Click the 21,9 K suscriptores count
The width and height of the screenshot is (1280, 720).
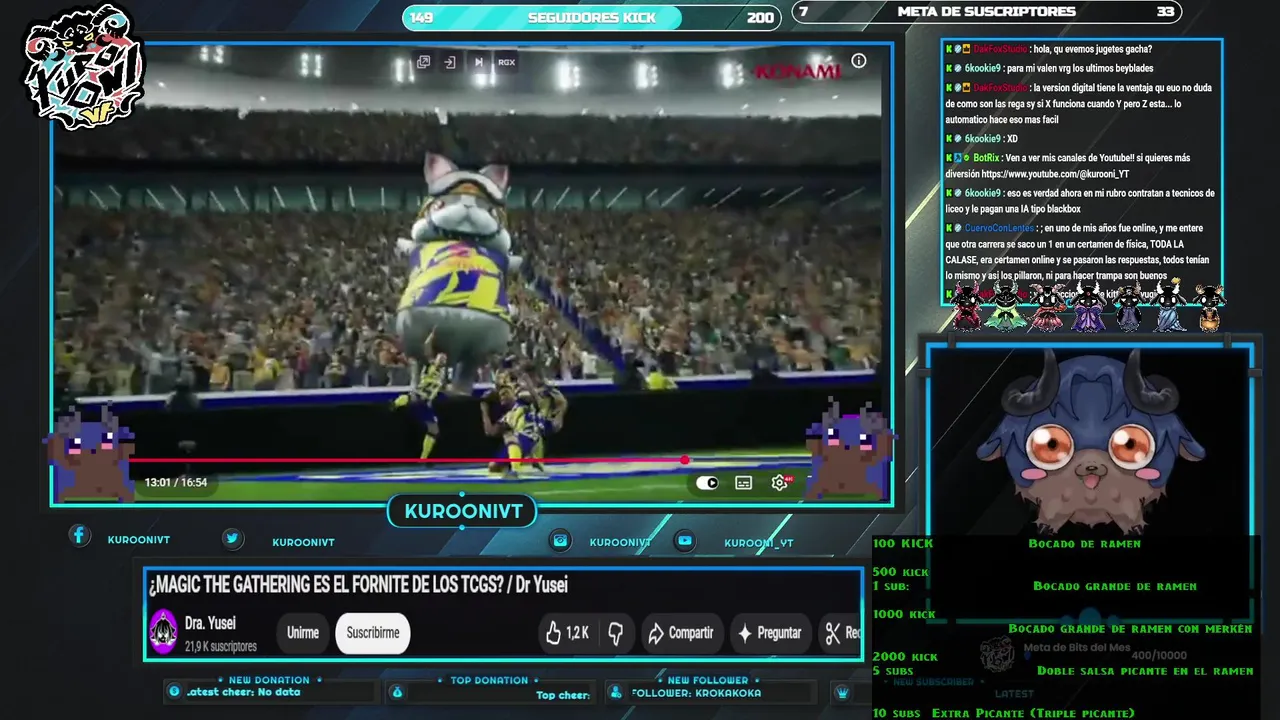pyautogui.click(x=221, y=646)
